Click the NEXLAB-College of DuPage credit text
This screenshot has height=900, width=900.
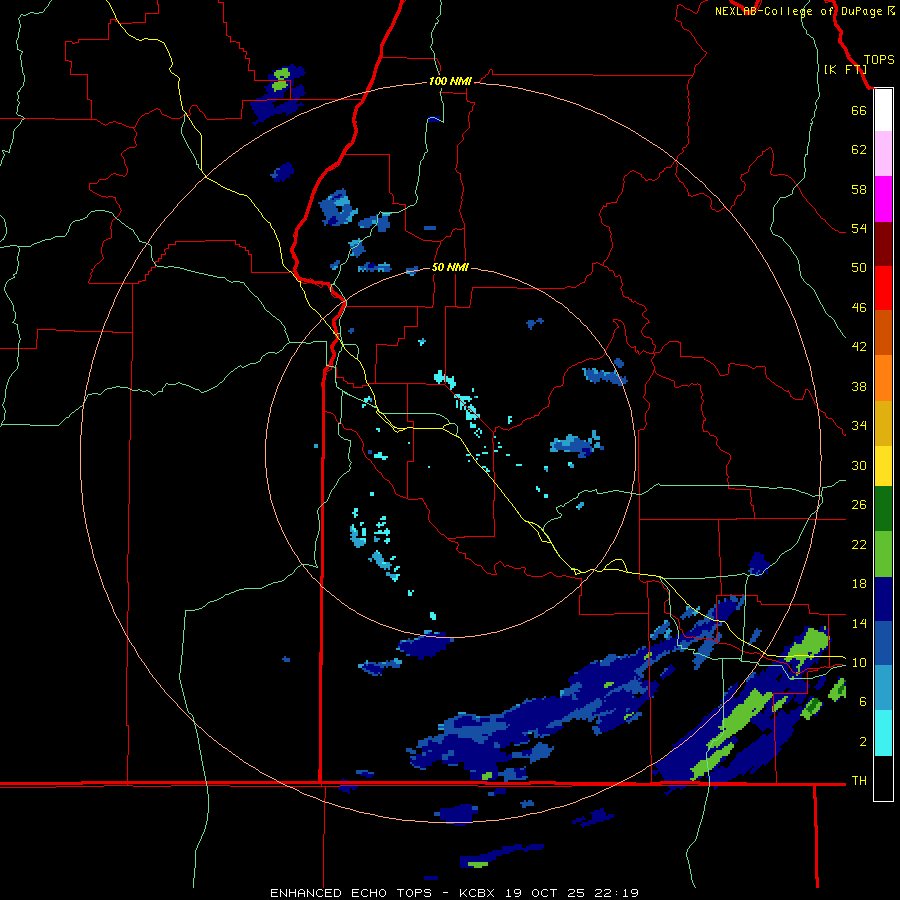(805, 11)
